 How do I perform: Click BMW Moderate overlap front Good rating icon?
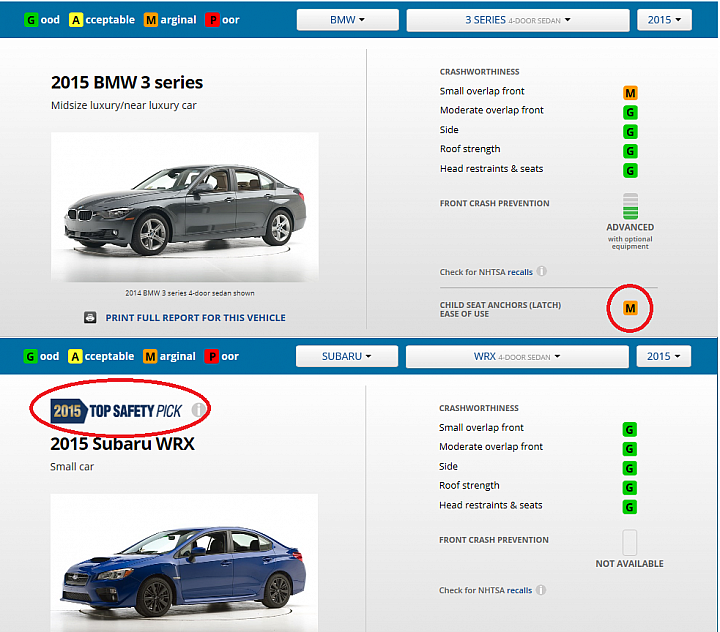[x=630, y=113]
